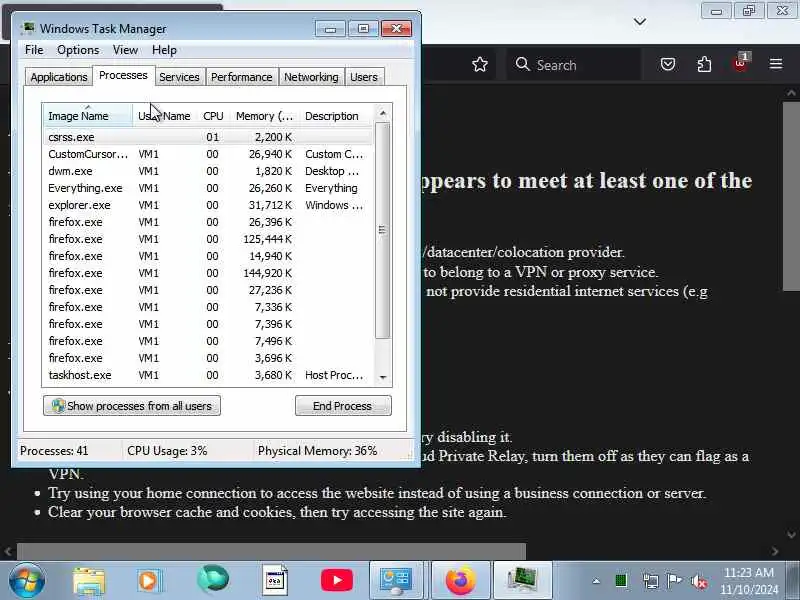Open Windows Explorer from the taskbar
The image size is (800, 600).
[89, 581]
